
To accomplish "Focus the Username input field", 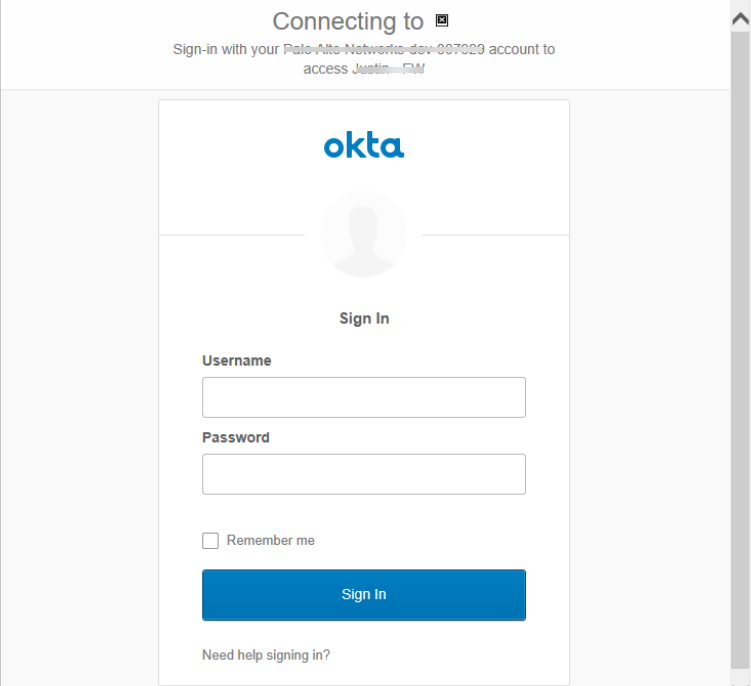I will (364, 397).
